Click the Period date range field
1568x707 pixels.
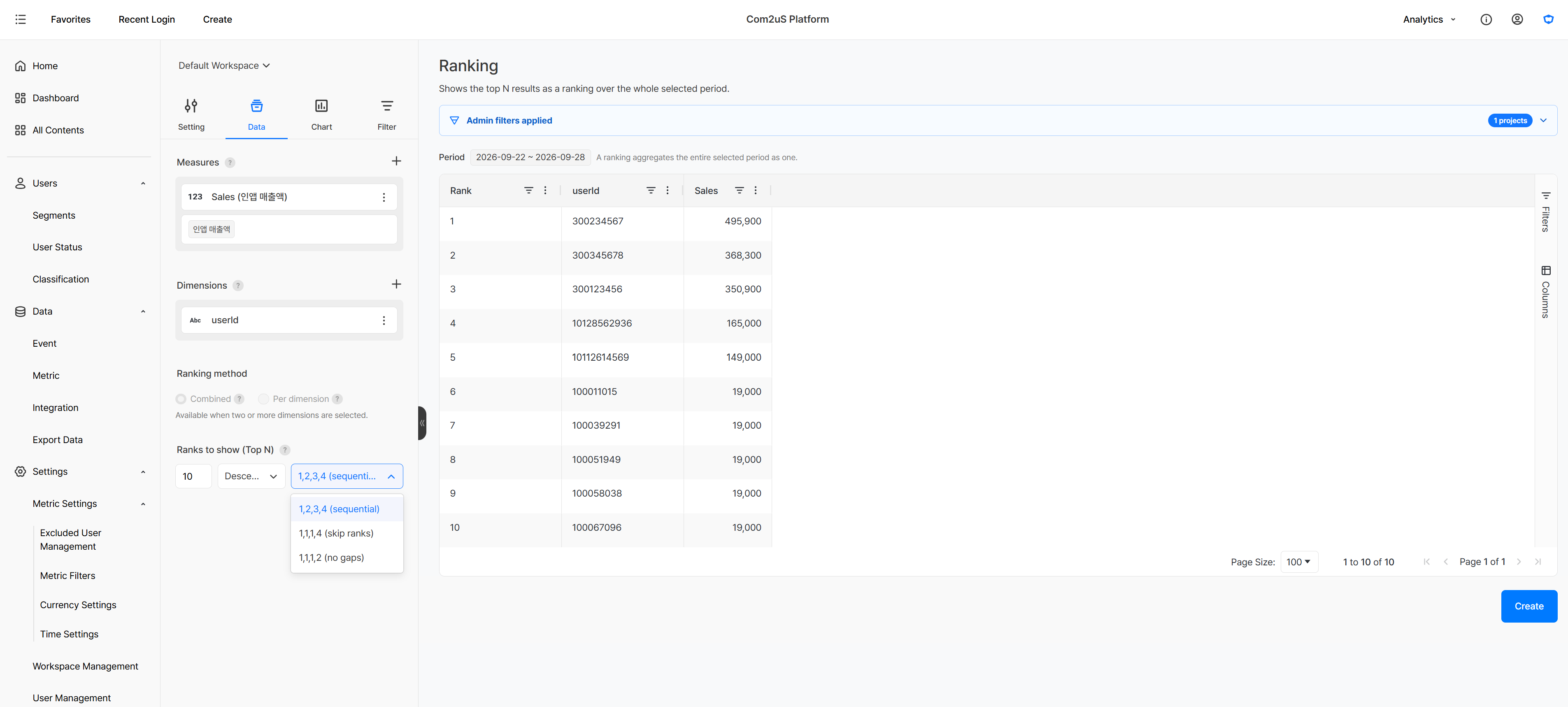[530, 157]
